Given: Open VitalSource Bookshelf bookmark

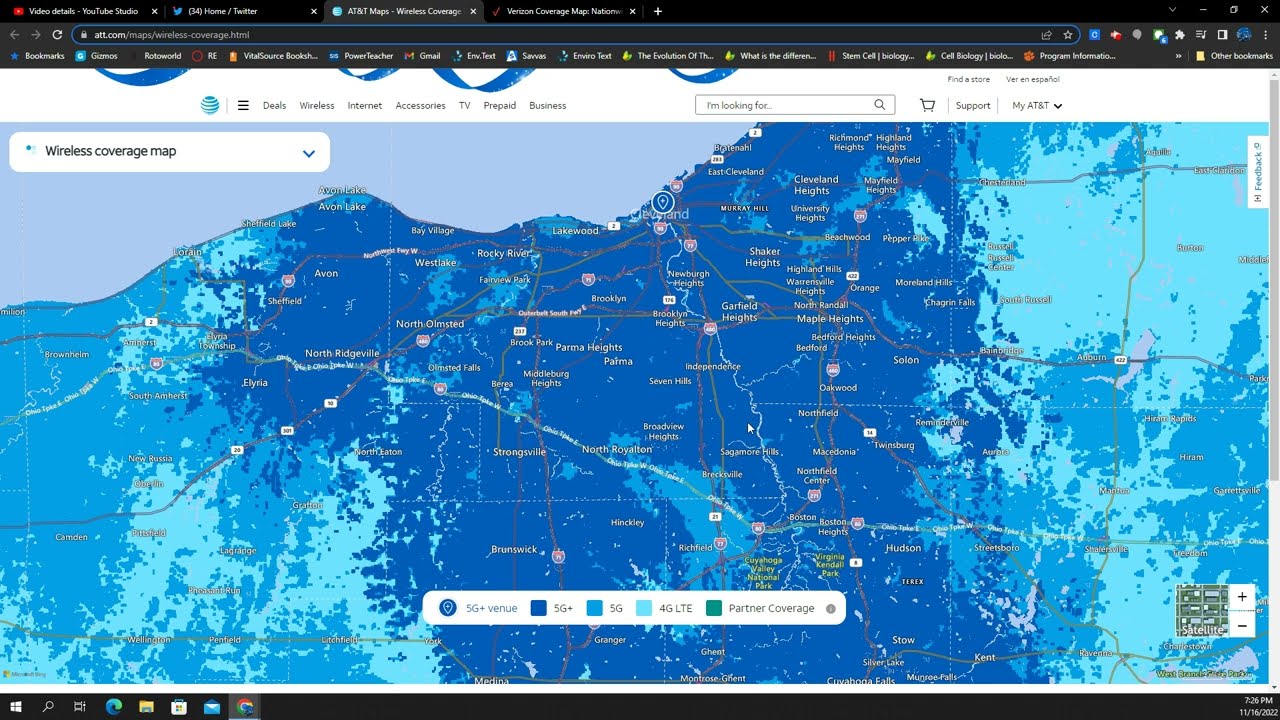Looking at the screenshot, I should click(x=272, y=56).
